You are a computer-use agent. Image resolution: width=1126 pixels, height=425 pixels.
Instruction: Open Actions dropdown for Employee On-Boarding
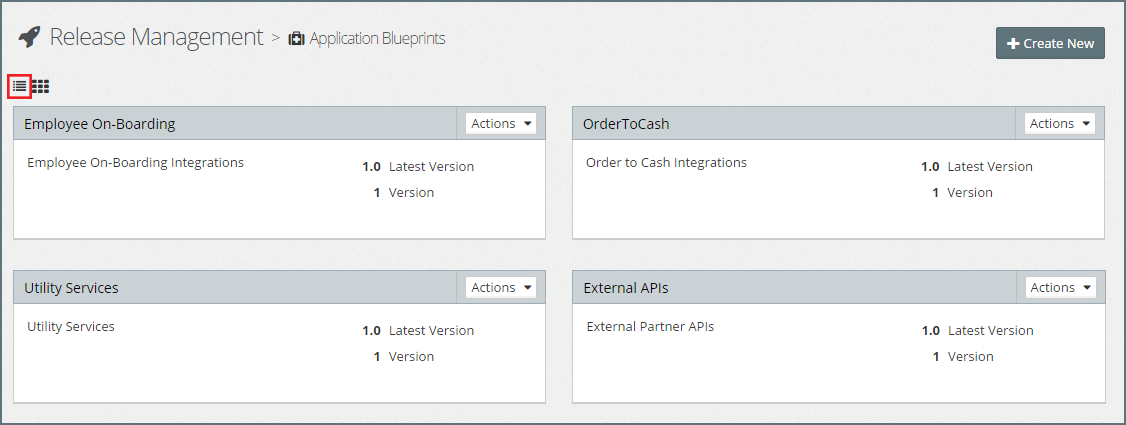[501, 124]
